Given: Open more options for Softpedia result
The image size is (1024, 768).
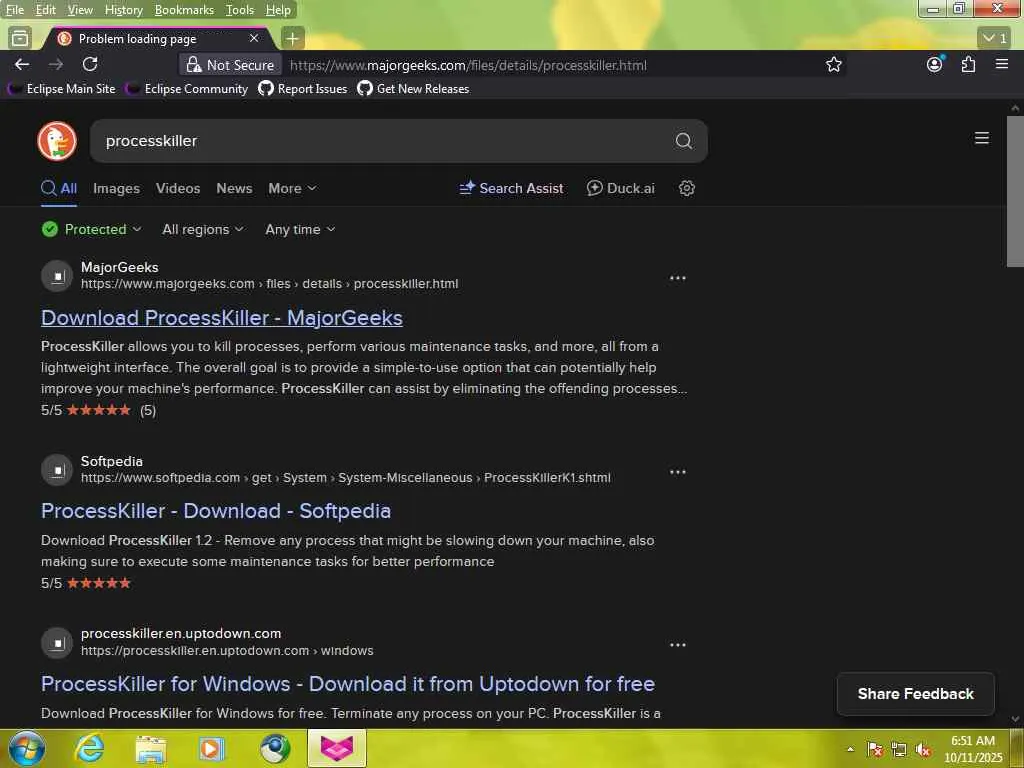Looking at the screenshot, I should [678, 472].
